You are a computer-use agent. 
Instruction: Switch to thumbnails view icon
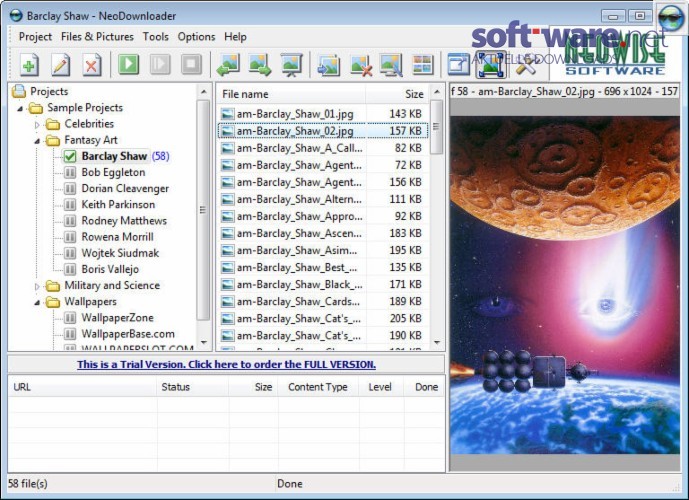tap(422, 65)
